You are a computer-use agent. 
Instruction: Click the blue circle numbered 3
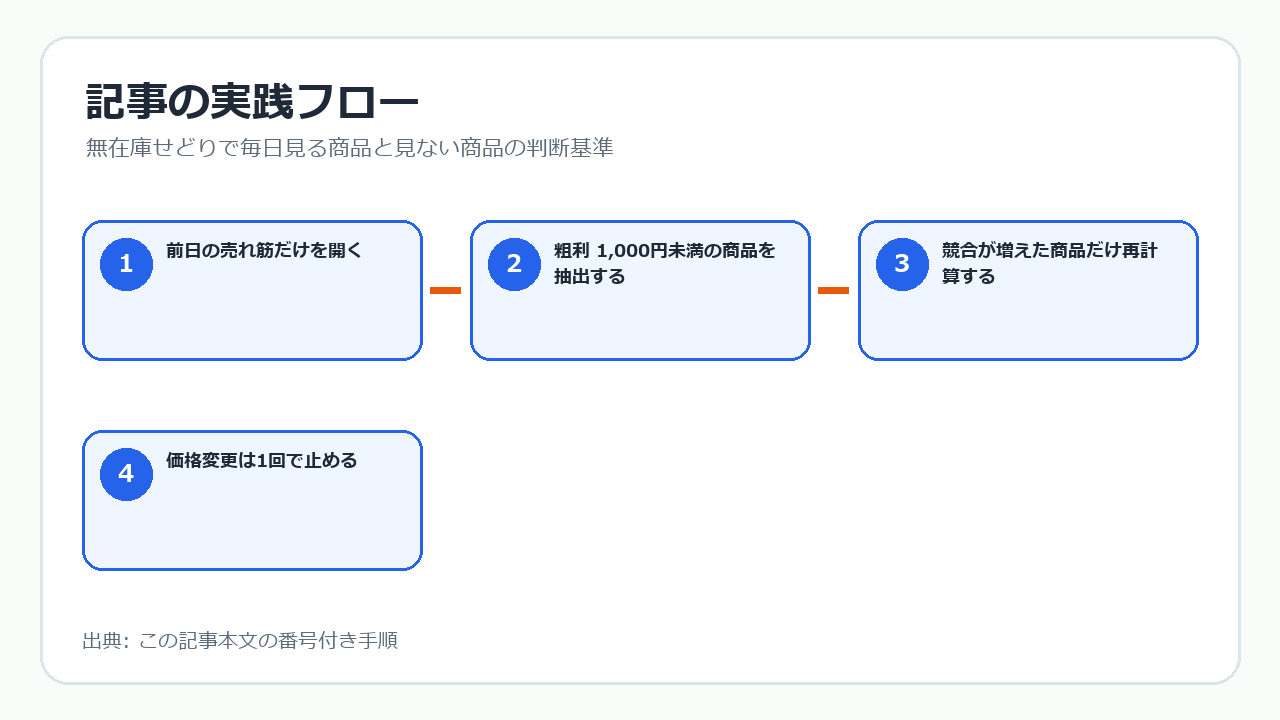902,264
